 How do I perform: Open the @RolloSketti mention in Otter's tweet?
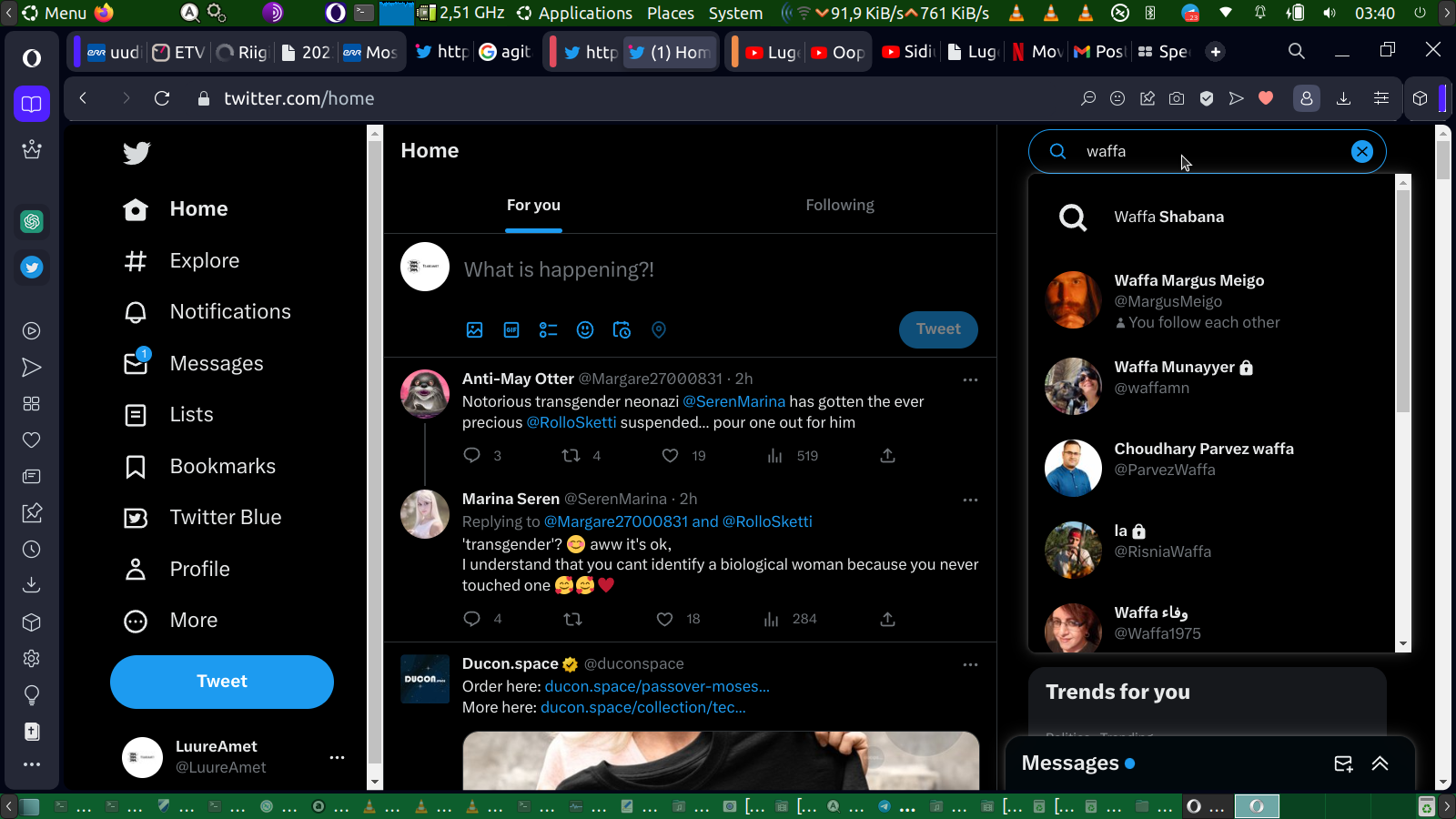pos(571,422)
